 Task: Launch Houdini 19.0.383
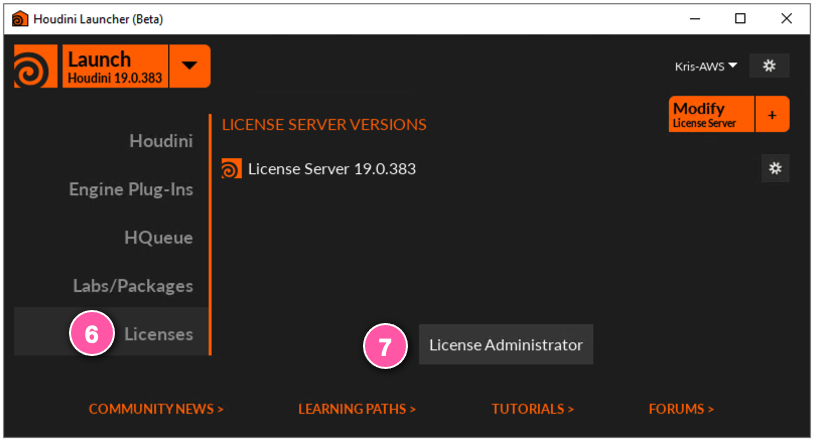pos(115,66)
